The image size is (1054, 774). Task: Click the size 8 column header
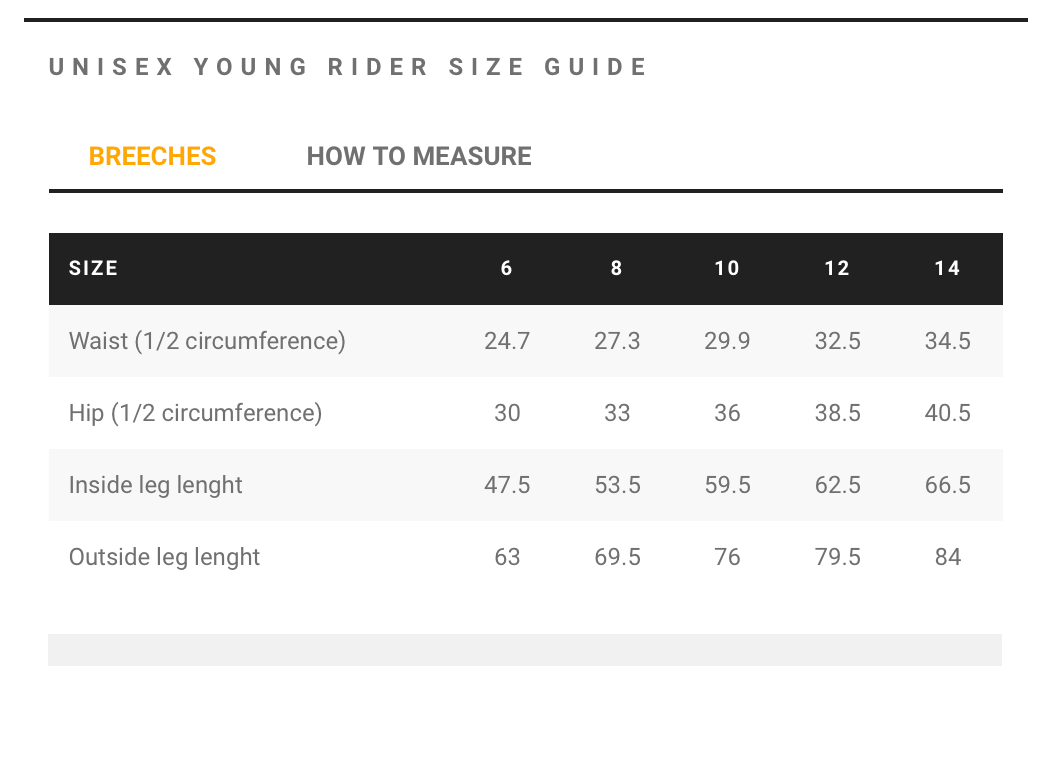click(616, 268)
